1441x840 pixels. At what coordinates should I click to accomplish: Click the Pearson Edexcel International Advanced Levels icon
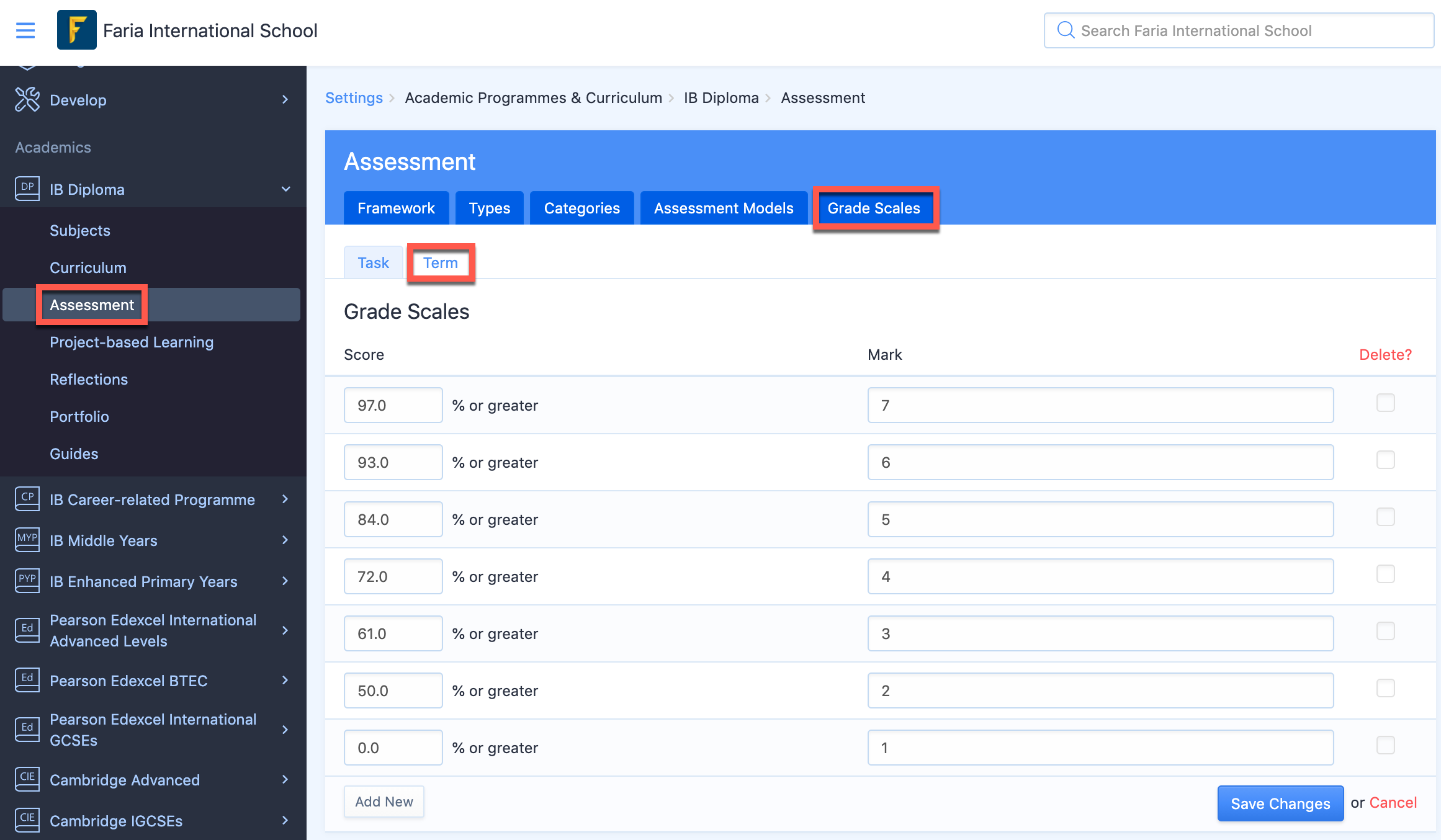[27, 621]
